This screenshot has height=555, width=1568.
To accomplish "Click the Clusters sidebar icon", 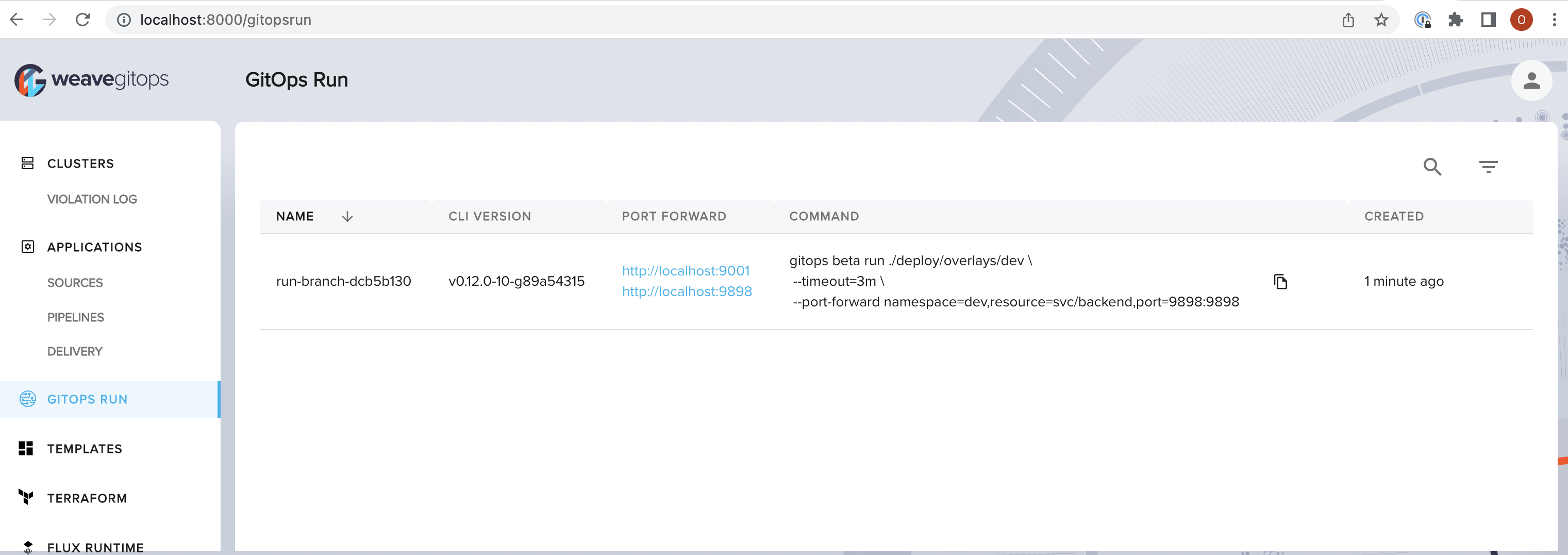I will (27, 164).
